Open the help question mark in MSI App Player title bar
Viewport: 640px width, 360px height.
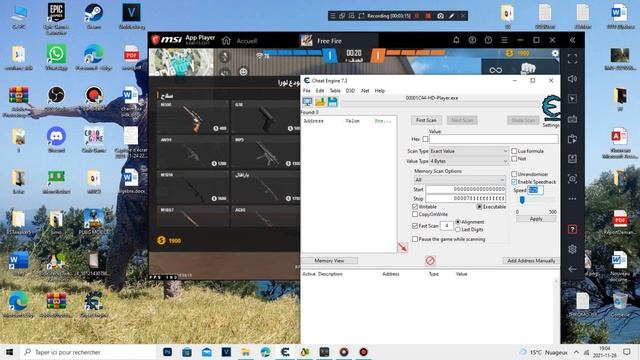click(488, 40)
